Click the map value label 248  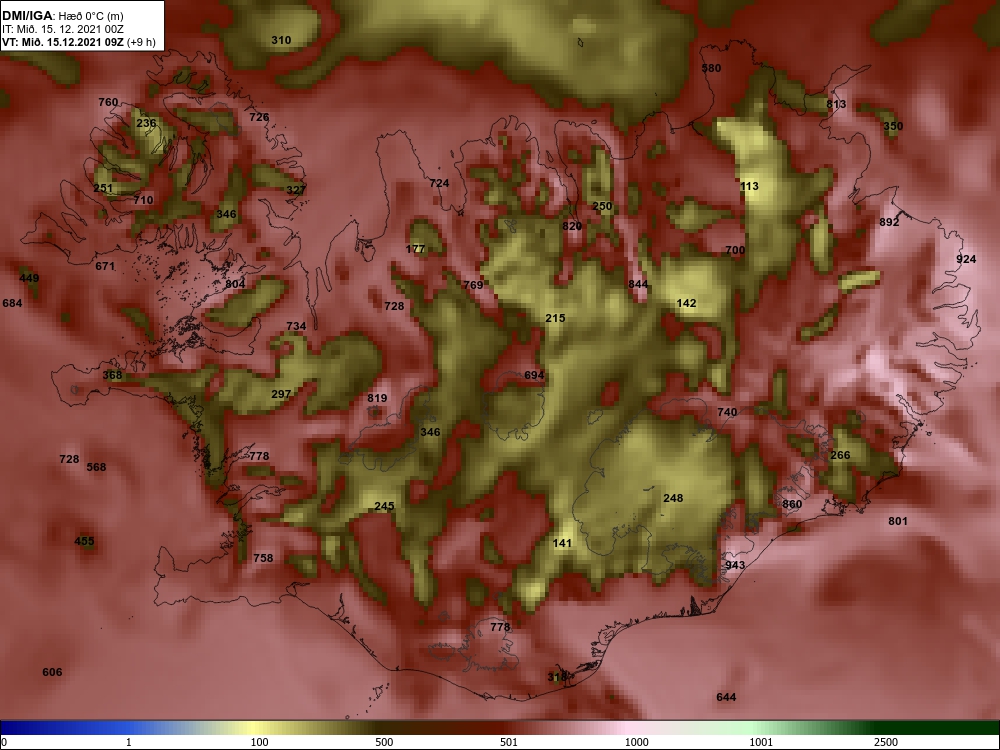tap(673, 499)
